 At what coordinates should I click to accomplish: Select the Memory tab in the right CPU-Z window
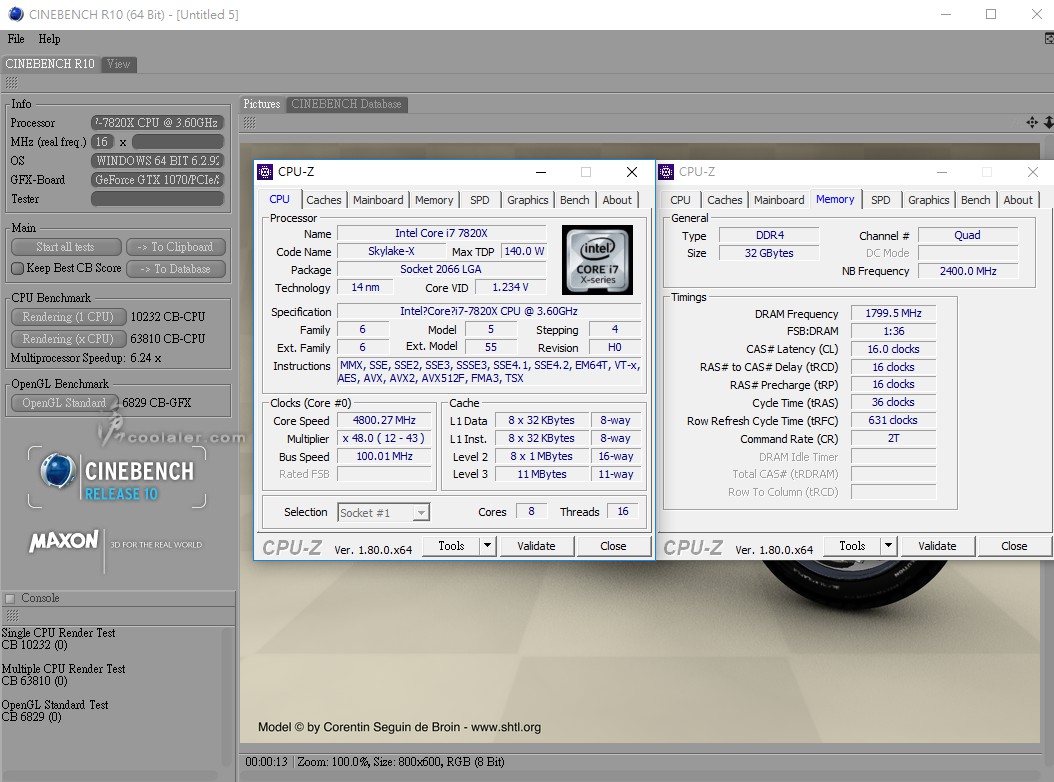point(835,199)
